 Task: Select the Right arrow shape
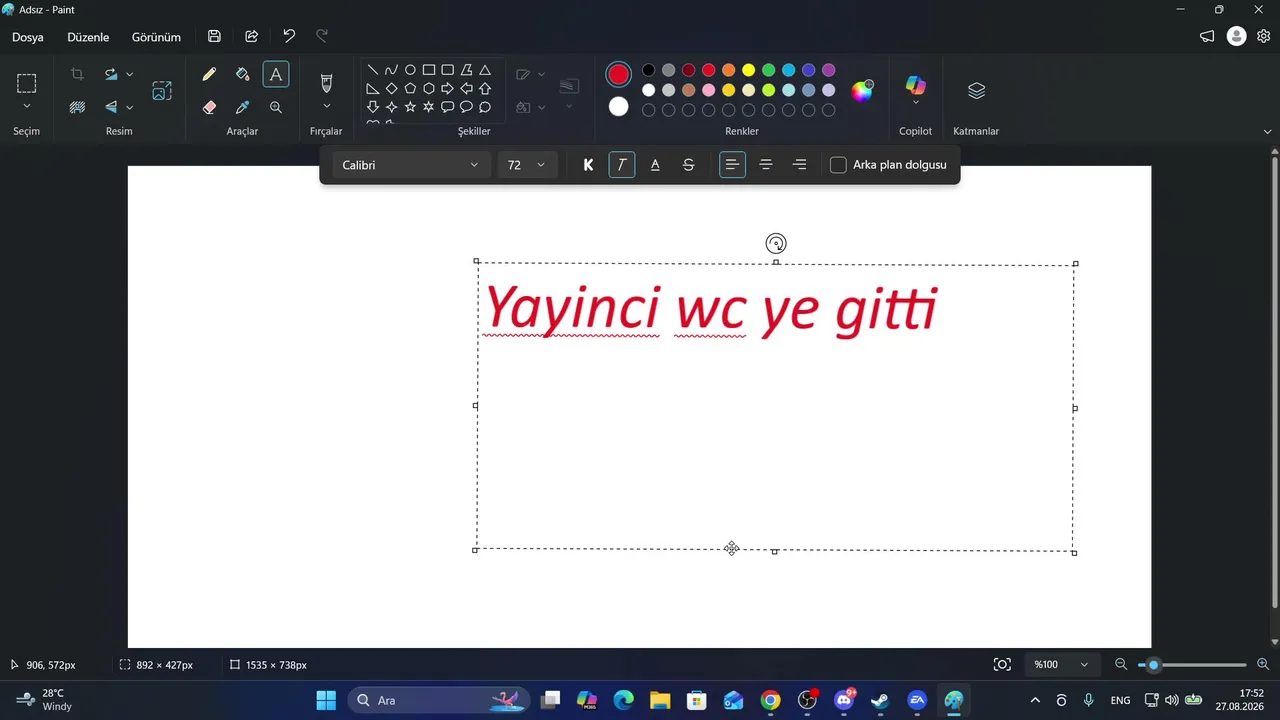click(x=447, y=89)
